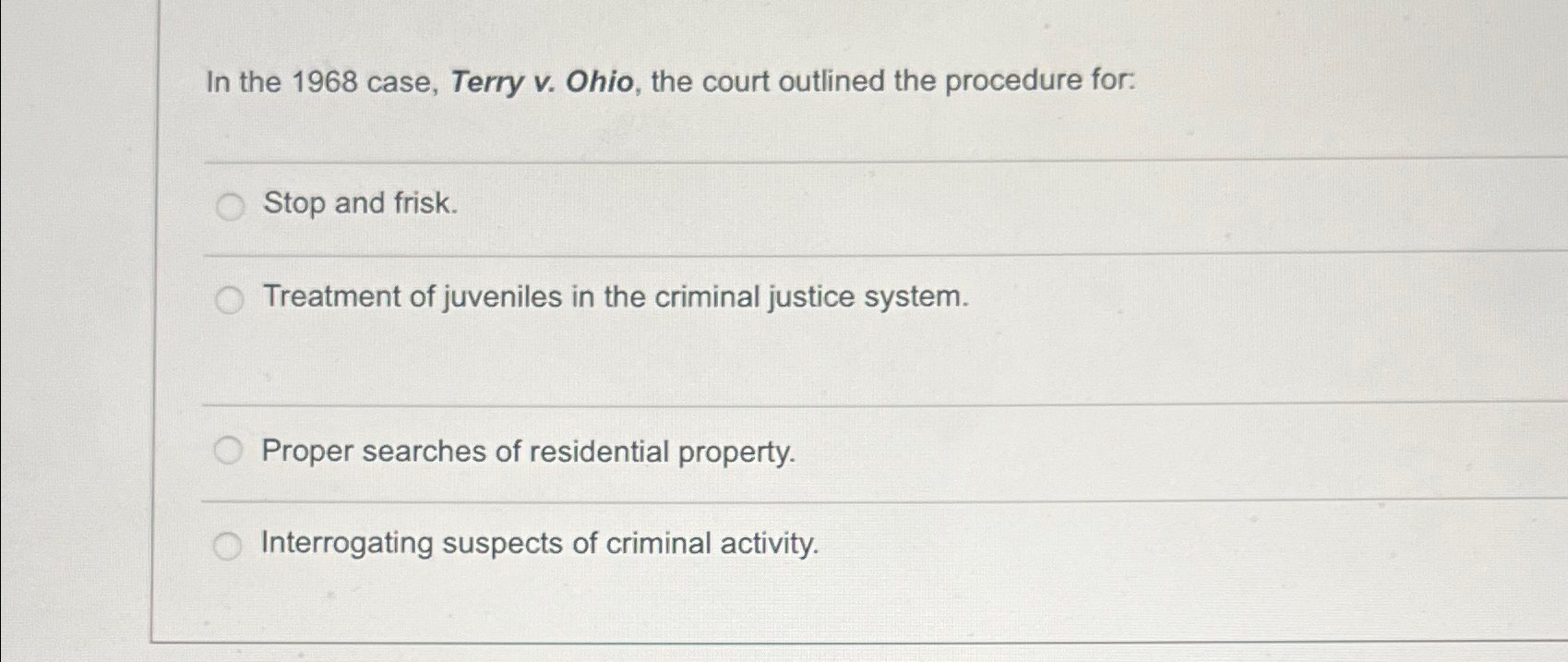Click the row containing 'Stop and frisk'
Viewport: 1568px width, 662px height.
pyautogui.click(x=738, y=205)
